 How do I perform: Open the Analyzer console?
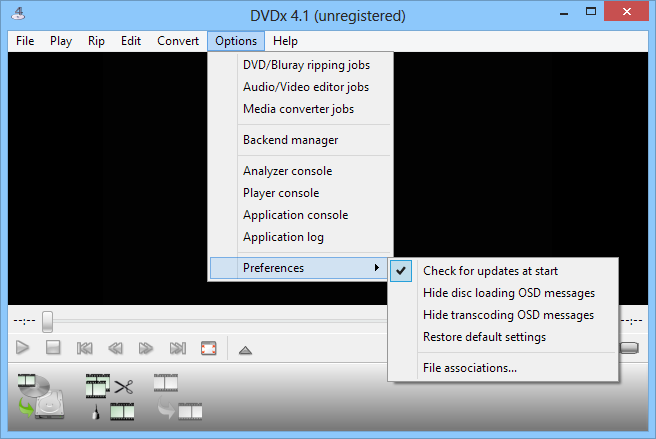[300, 171]
